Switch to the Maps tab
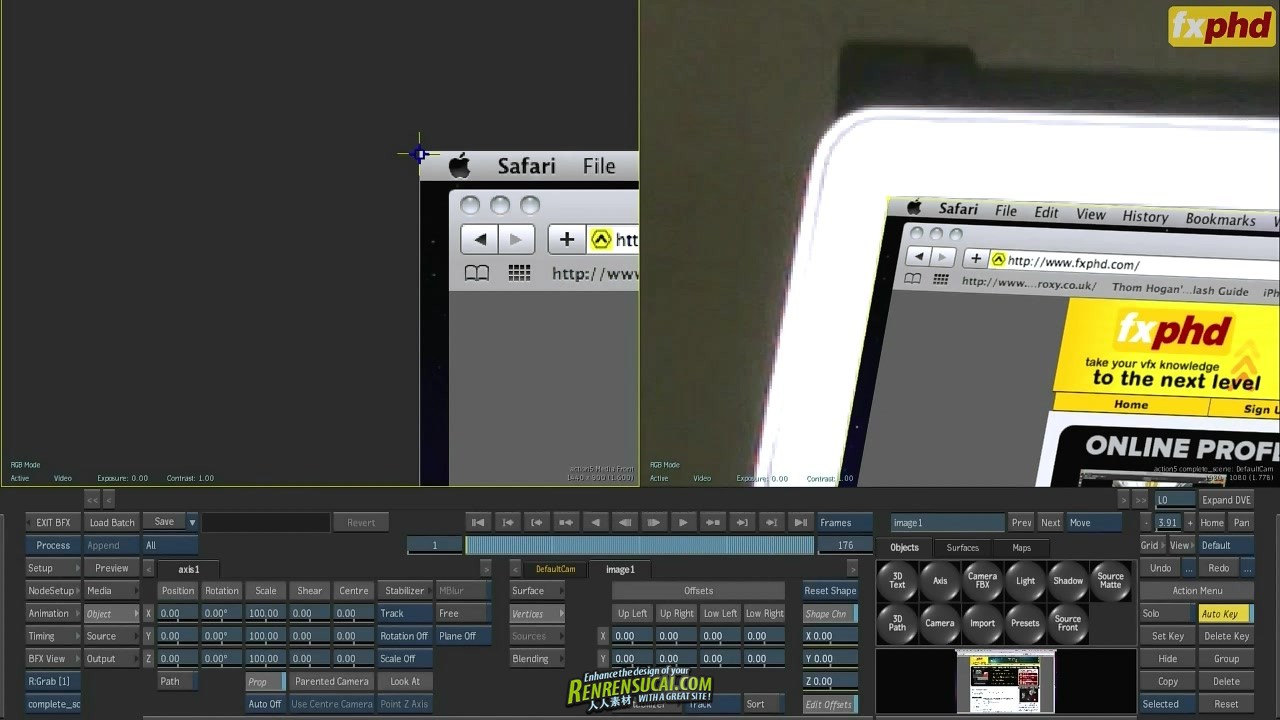 (1021, 548)
